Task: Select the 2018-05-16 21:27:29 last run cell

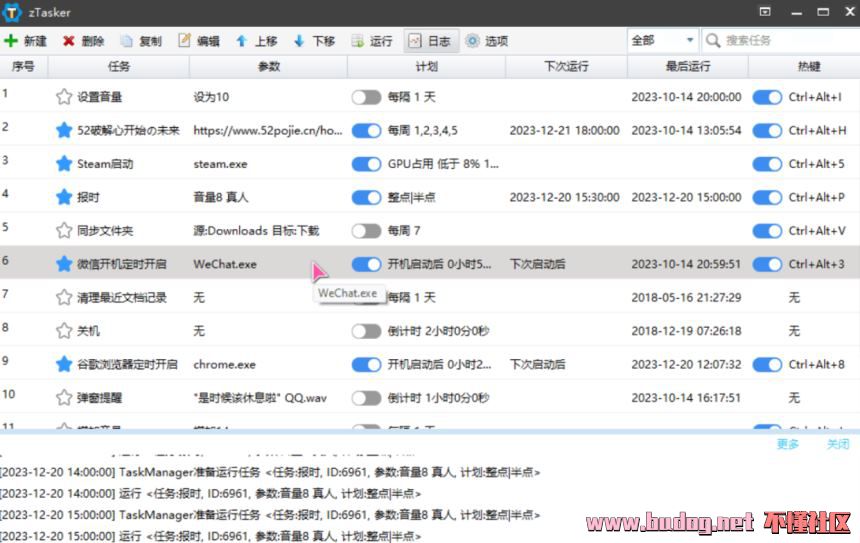Action: point(686,298)
